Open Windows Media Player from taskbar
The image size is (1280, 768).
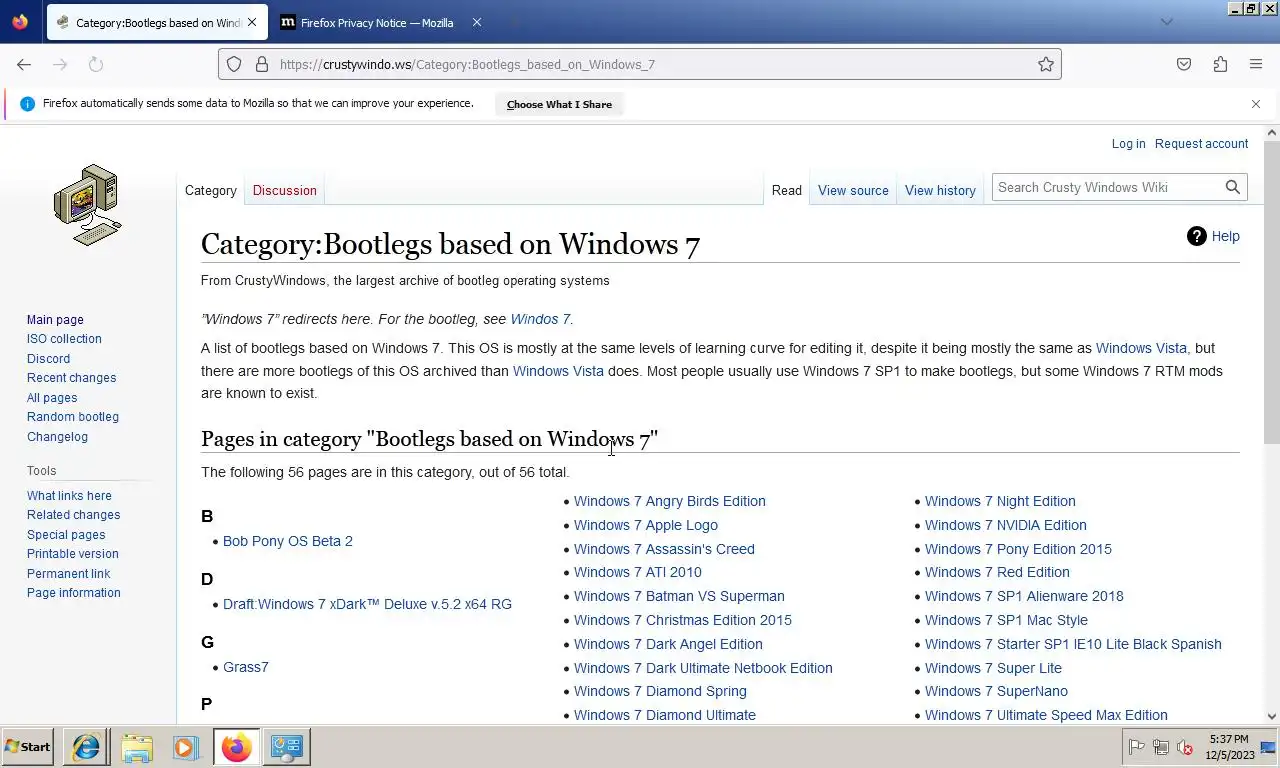pos(185,747)
